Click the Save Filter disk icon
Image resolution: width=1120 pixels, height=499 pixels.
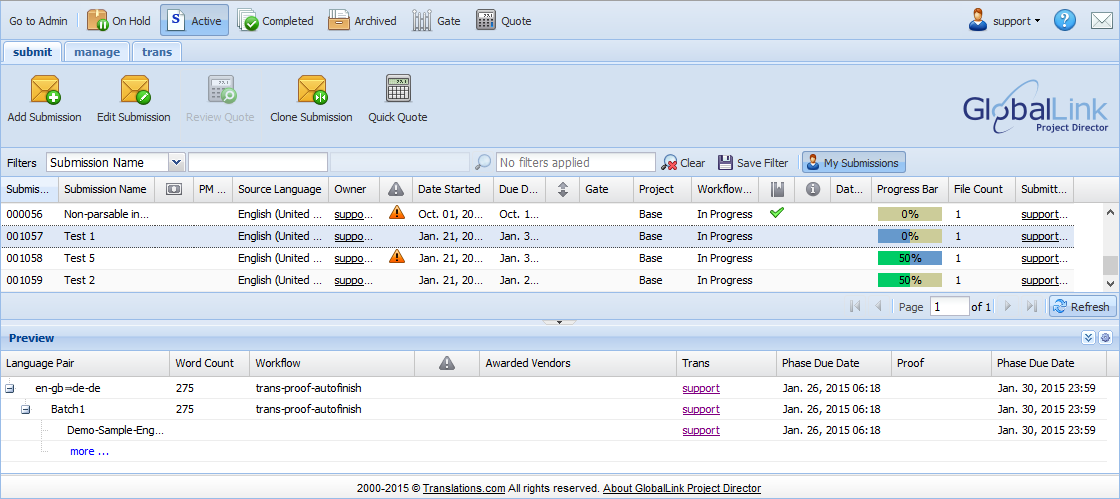coord(725,163)
